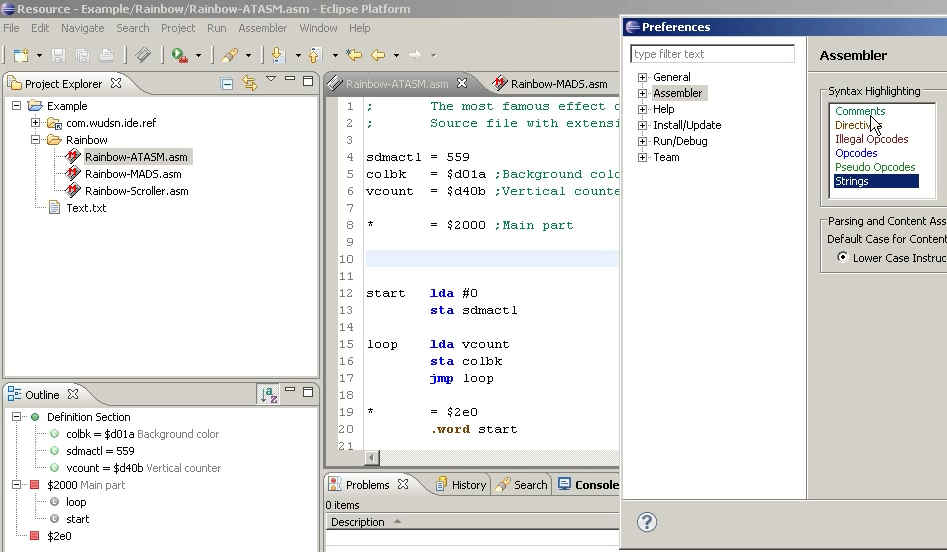The width and height of the screenshot is (947, 552).
Task: Open the Previous Annotation dropdown arrow
Action: [x=335, y=56]
